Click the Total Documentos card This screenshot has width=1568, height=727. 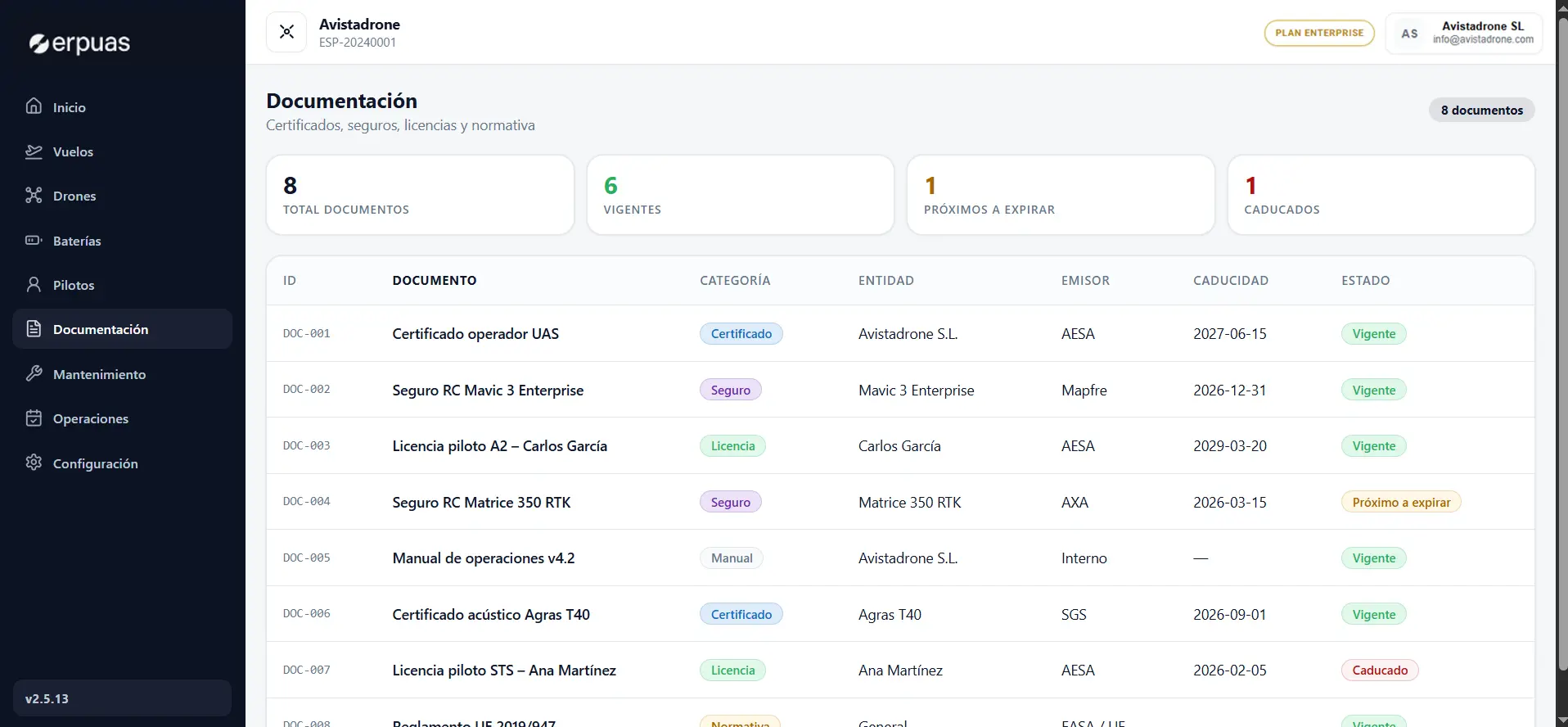pos(420,195)
